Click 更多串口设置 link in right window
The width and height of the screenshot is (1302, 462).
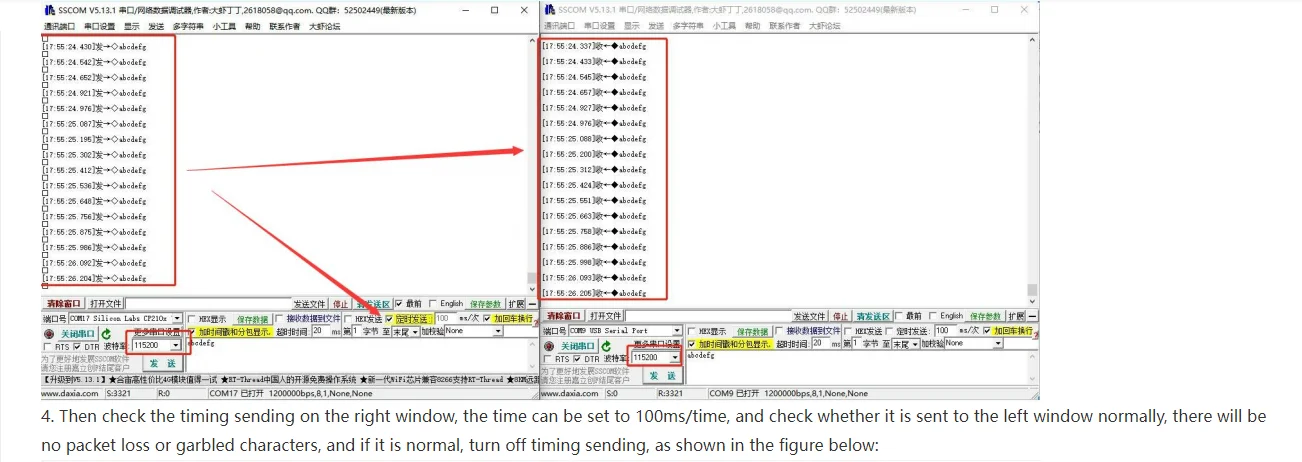657,342
